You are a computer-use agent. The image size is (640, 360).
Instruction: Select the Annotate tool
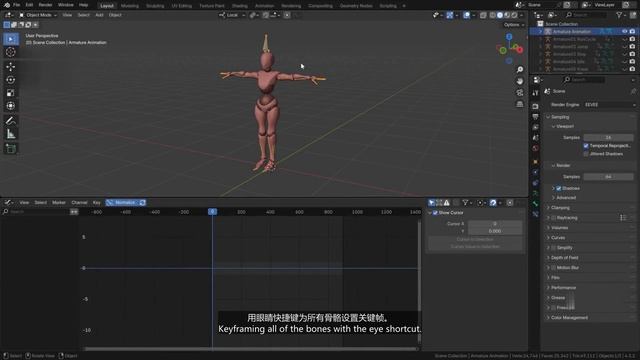click(x=11, y=120)
